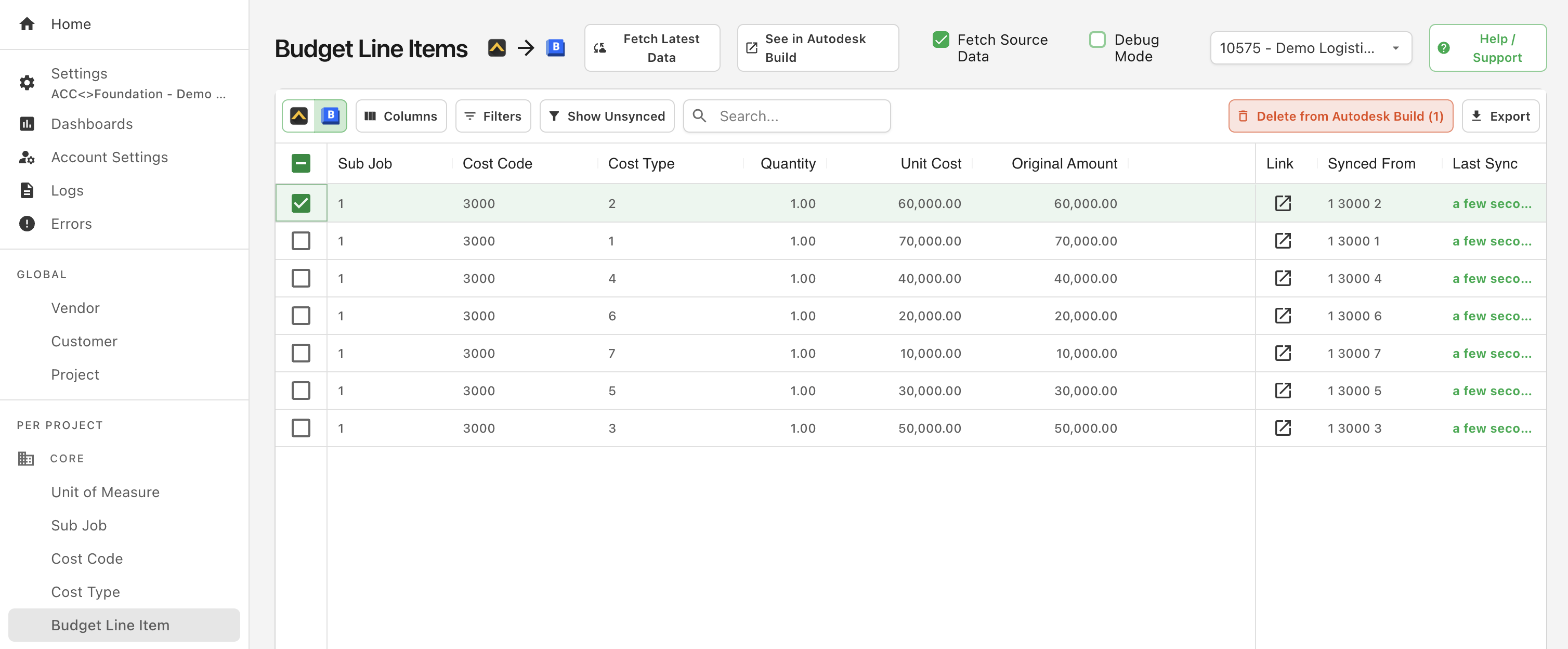This screenshot has height=649, width=1568.
Task: Open link for row synced from 1 3000 6
Action: tap(1283, 315)
